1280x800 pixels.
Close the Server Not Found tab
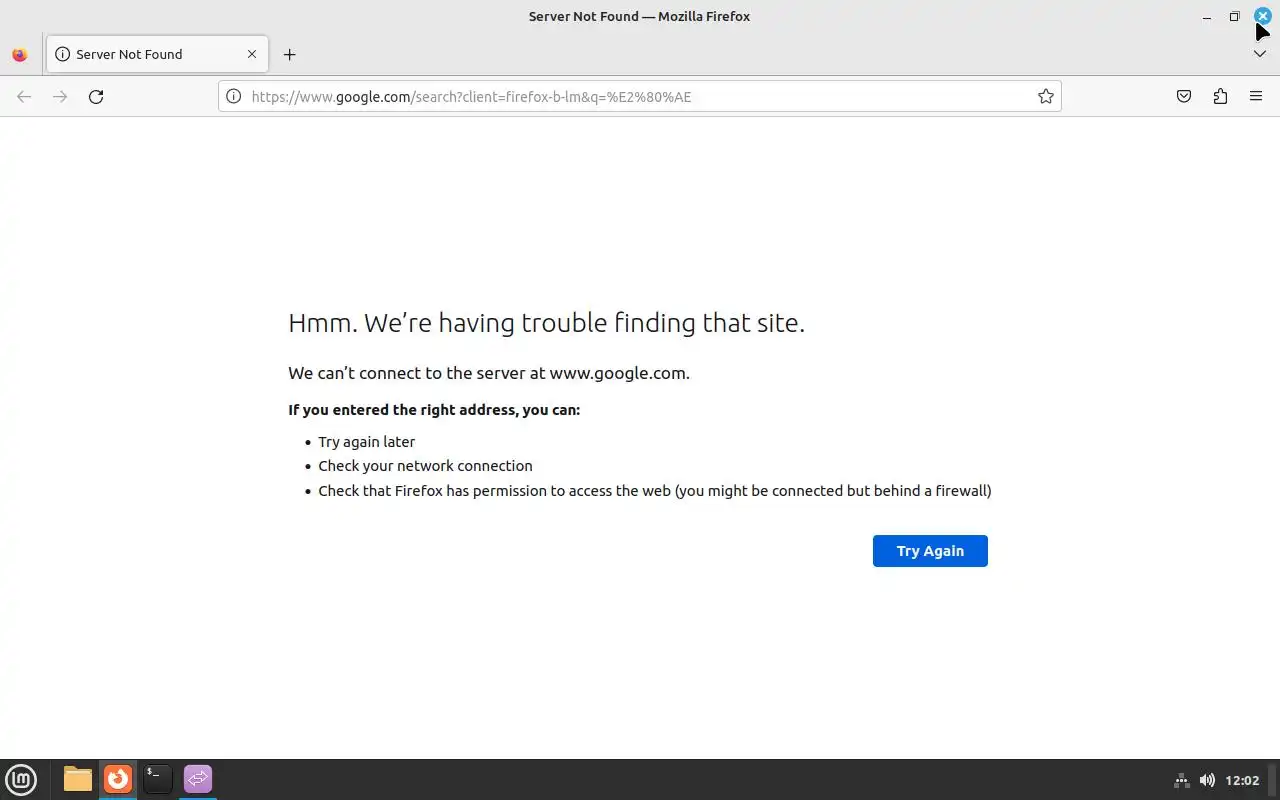tap(252, 54)
